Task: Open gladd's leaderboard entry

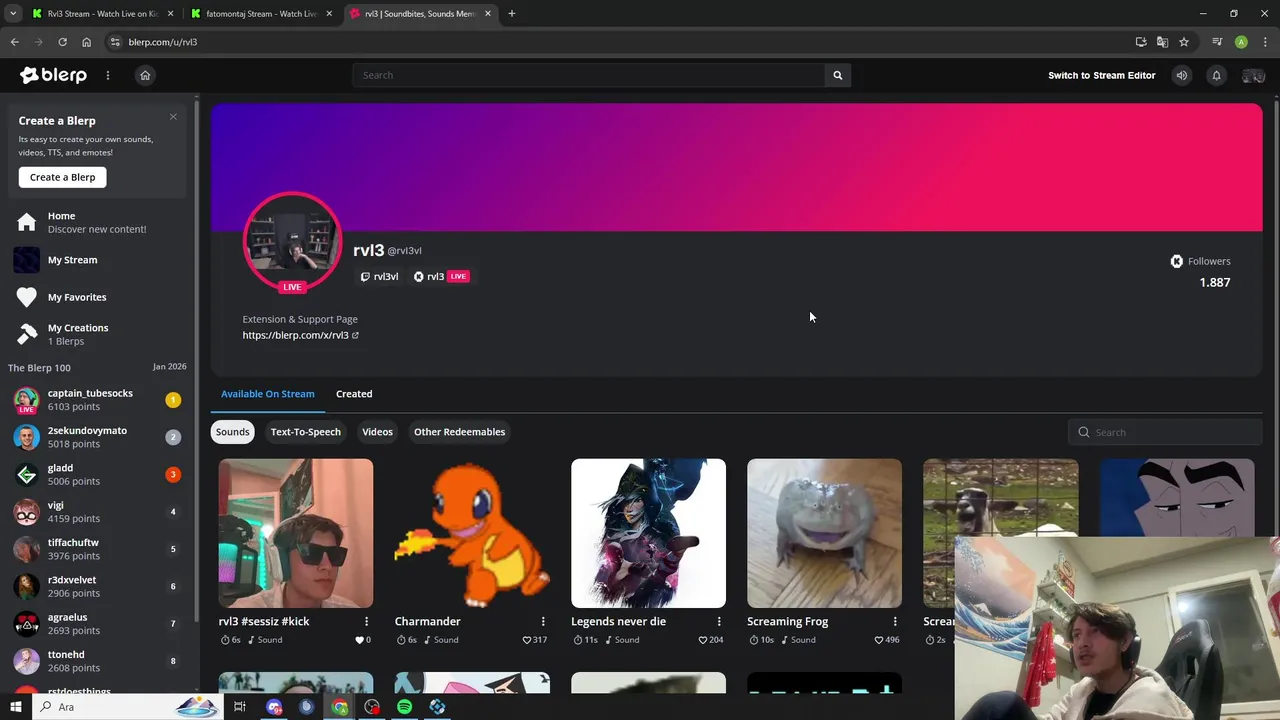Action: point(97,474)
